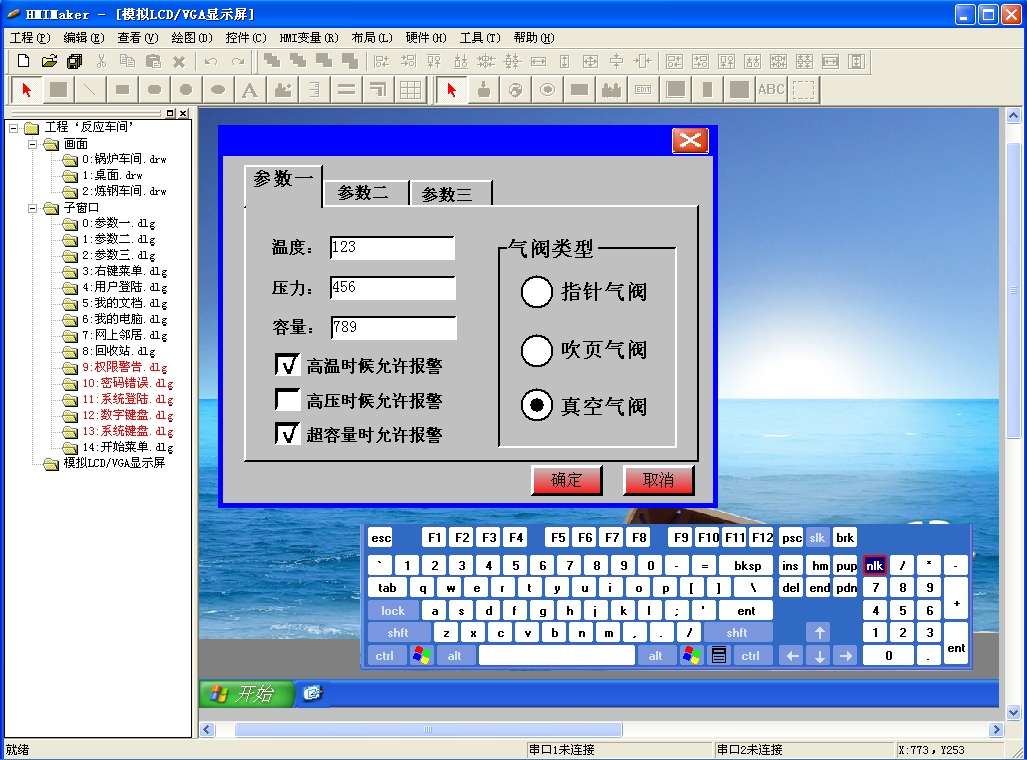This screenshot has width=1027, height=760.
Task: Click the Copy icon in toolbar
Action: click(x=127, y=61)
